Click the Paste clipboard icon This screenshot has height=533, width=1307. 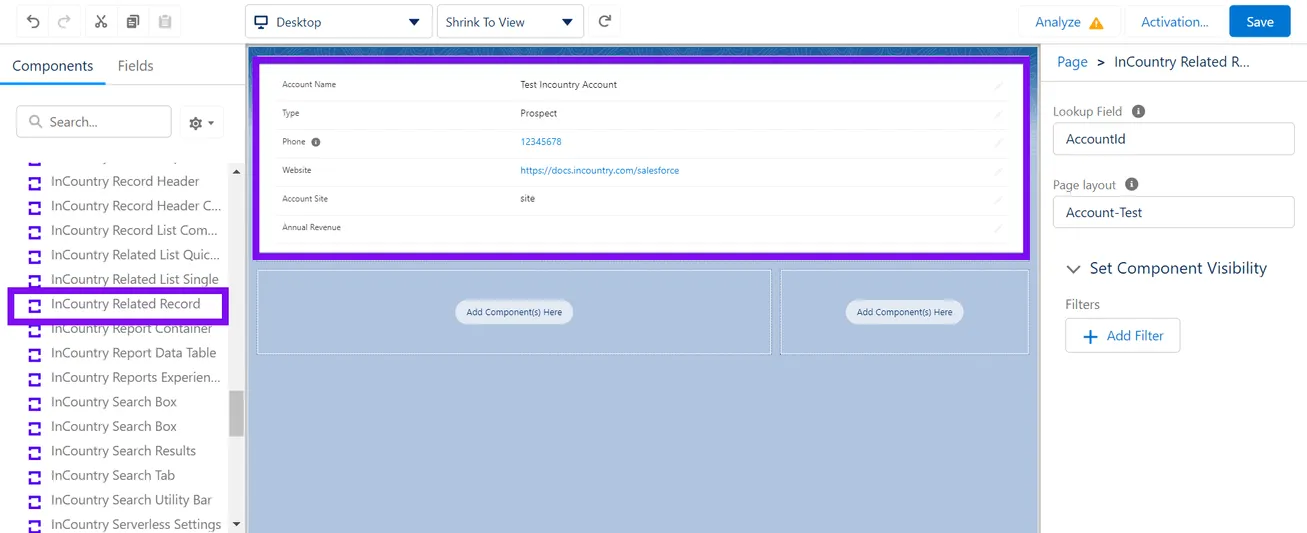click(x=165, y=22)
